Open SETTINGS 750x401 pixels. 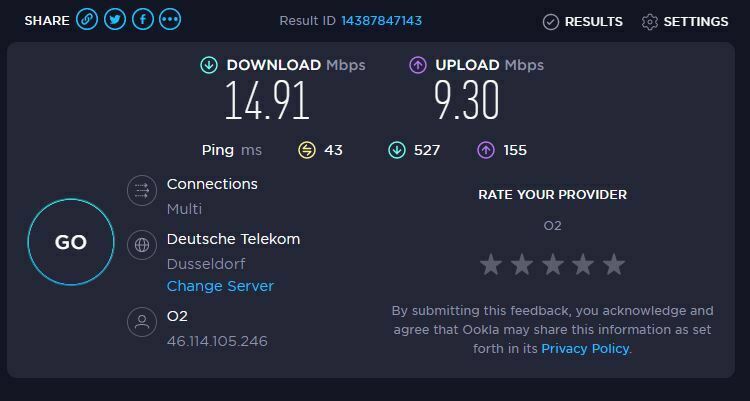click(685, 22)
